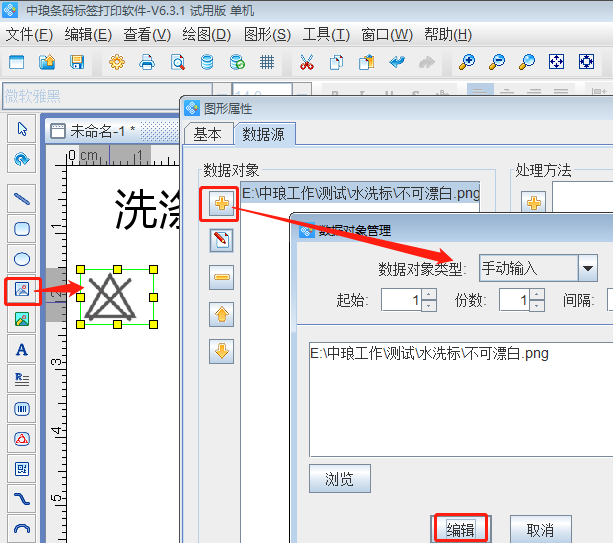Decrease the 份数 value with down stepper

[535, 306]
